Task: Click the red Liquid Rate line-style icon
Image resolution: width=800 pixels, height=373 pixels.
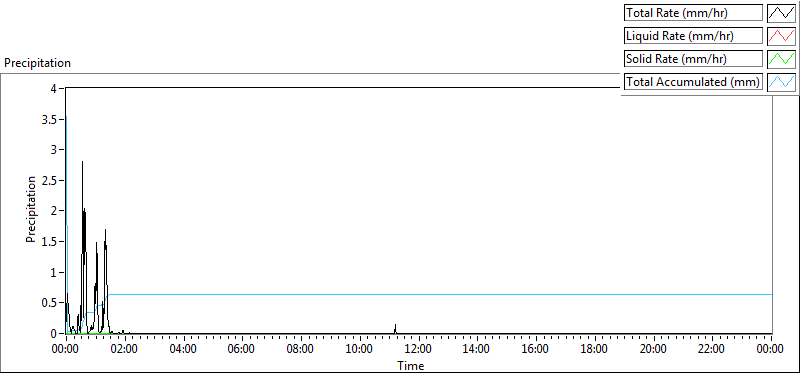Action: (x=781, y=36)
